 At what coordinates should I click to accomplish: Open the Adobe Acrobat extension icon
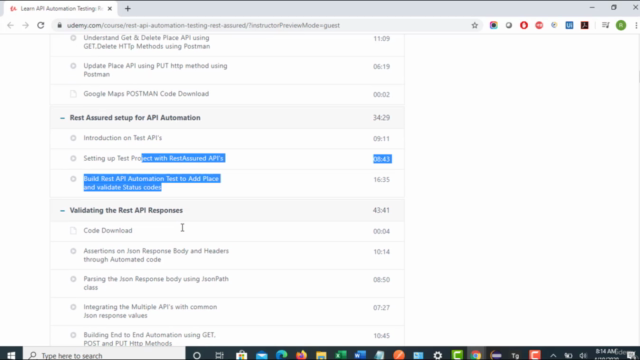[x=584, y=25]
